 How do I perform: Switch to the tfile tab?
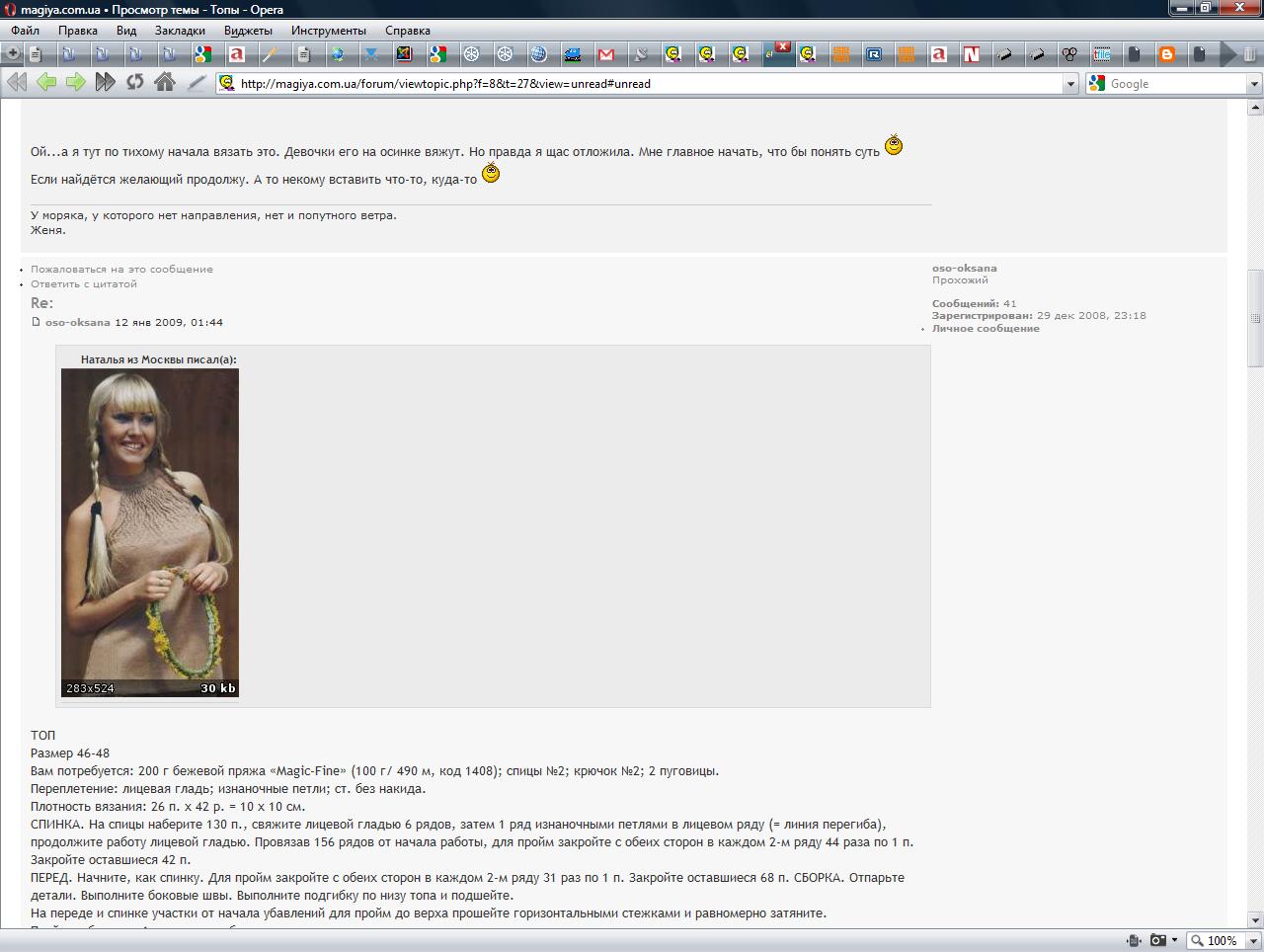(x=1102, y=54)
